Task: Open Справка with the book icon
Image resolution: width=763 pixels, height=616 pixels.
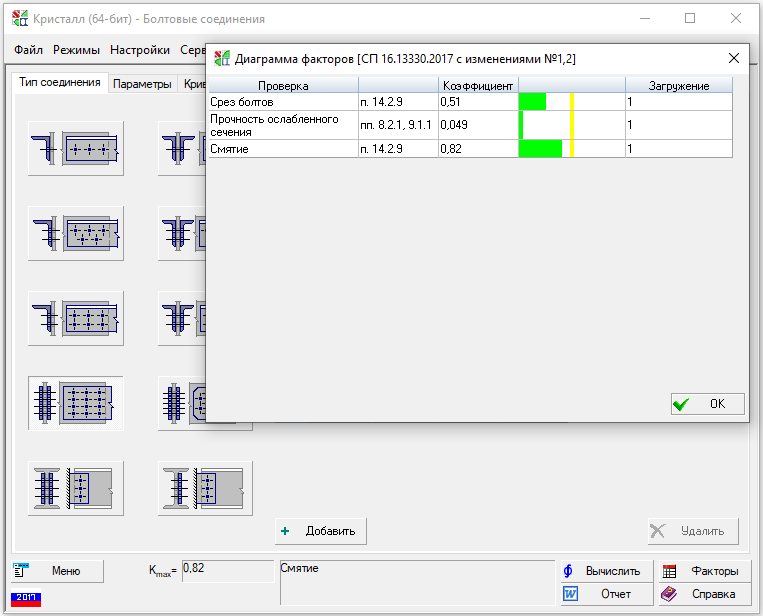Action: coord(700,594)
